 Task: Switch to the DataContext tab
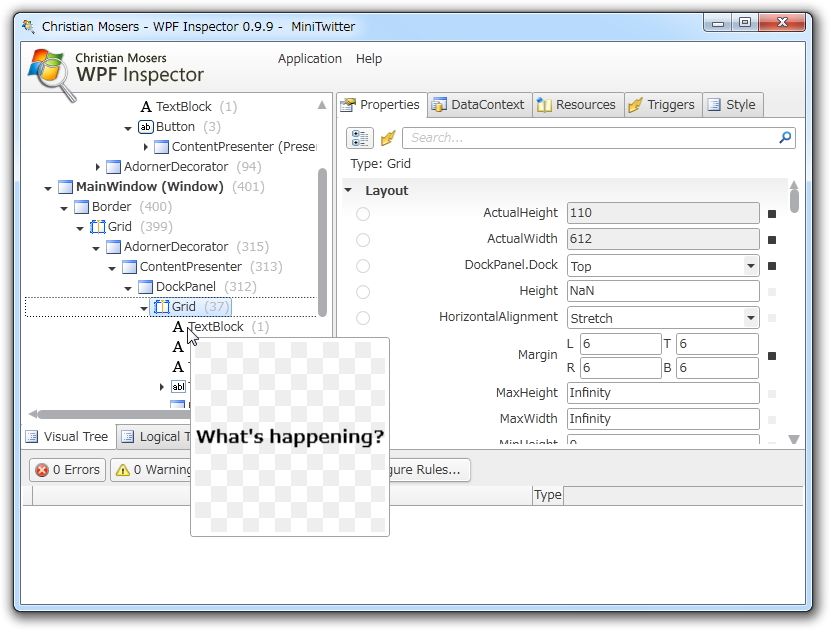pos(480,105)
